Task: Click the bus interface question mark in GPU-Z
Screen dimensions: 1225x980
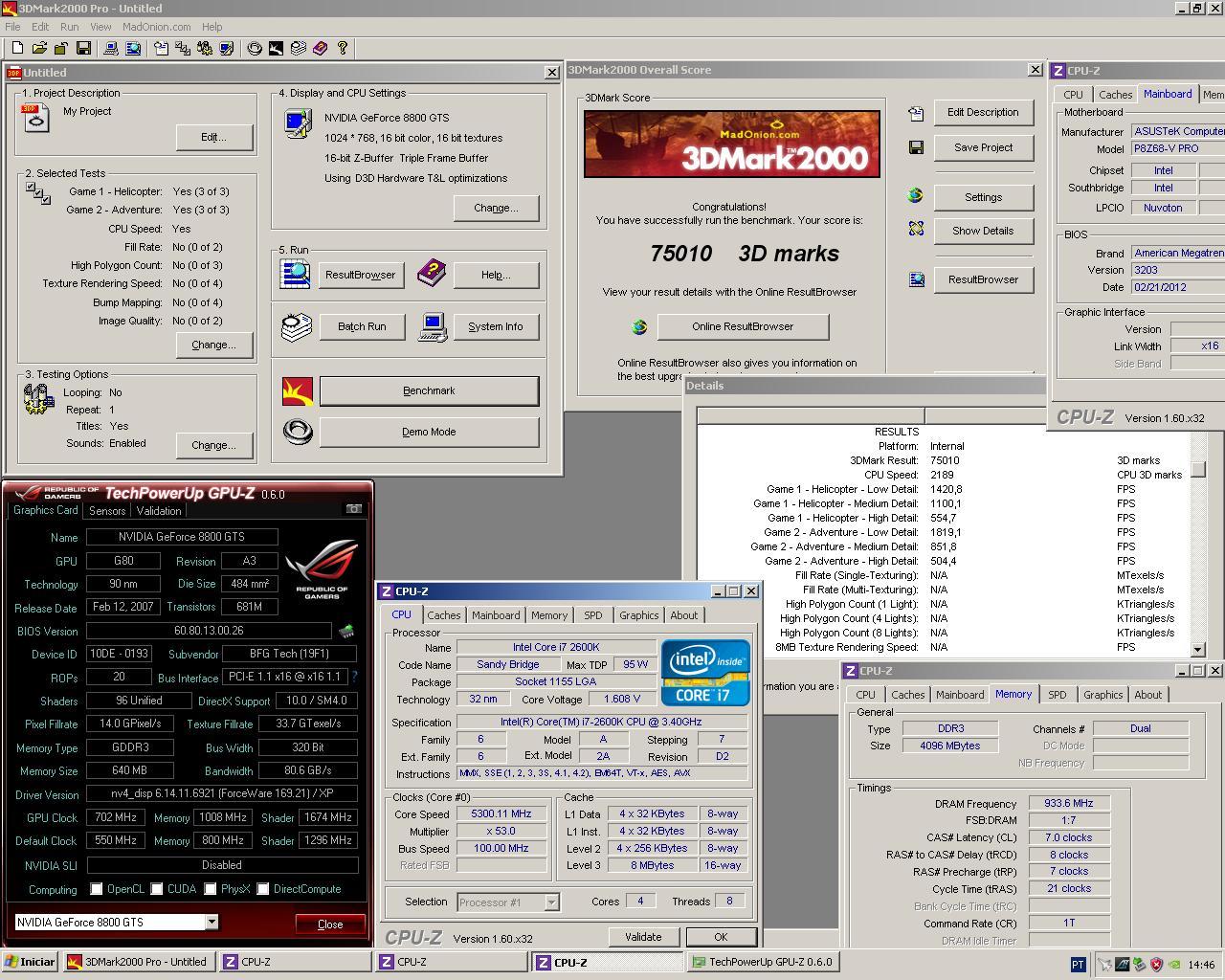Action: pyautogui.click(x=354, y=677)
